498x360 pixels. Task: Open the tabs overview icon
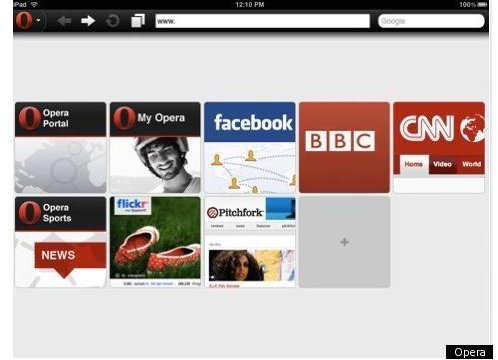click(x=138, y=21)
